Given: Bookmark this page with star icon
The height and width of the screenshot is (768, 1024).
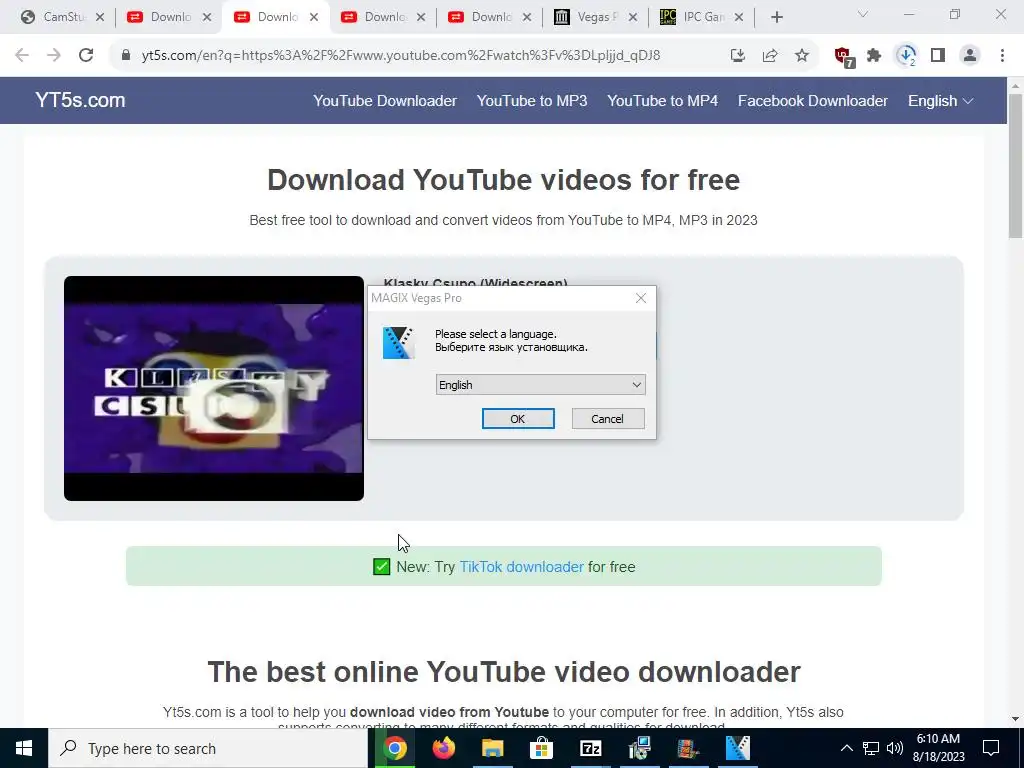Looking at the screenshot, I should [x=802, y=56].
